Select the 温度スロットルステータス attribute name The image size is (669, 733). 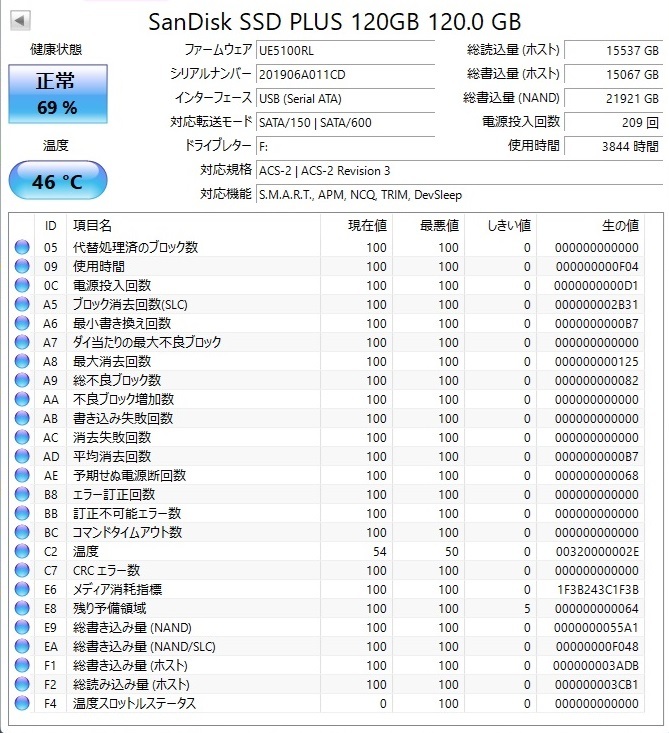coord(134,703)
